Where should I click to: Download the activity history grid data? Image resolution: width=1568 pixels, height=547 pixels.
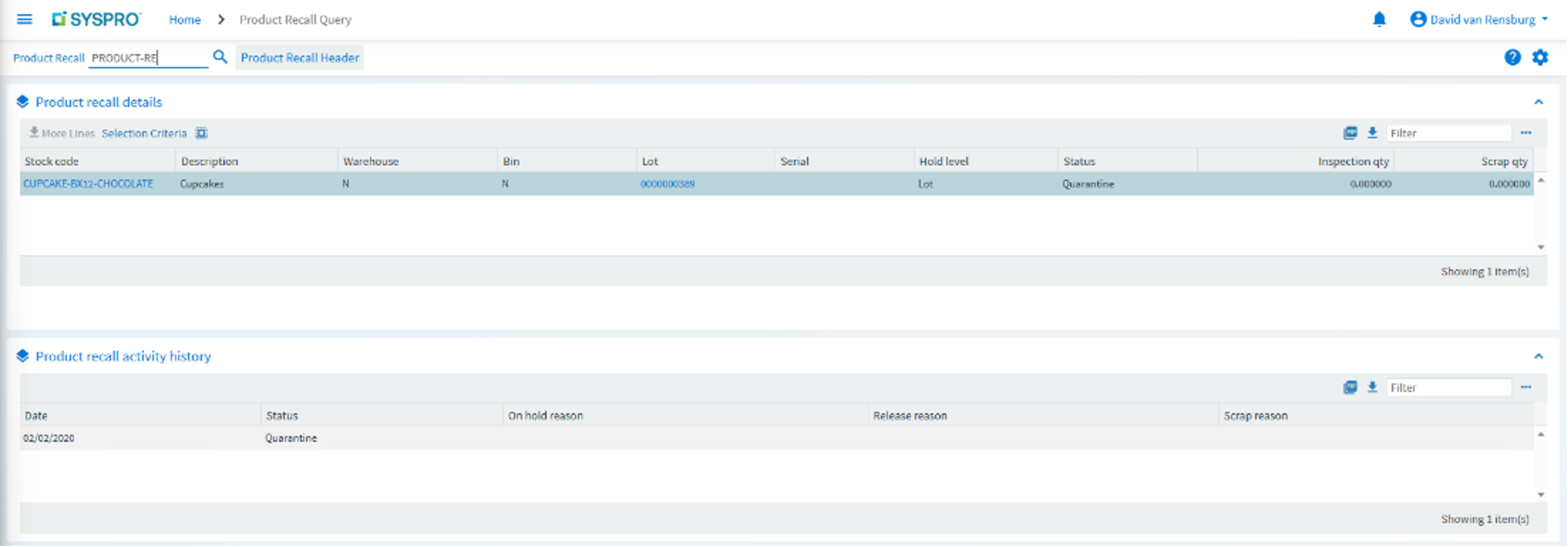[1372, 387]
